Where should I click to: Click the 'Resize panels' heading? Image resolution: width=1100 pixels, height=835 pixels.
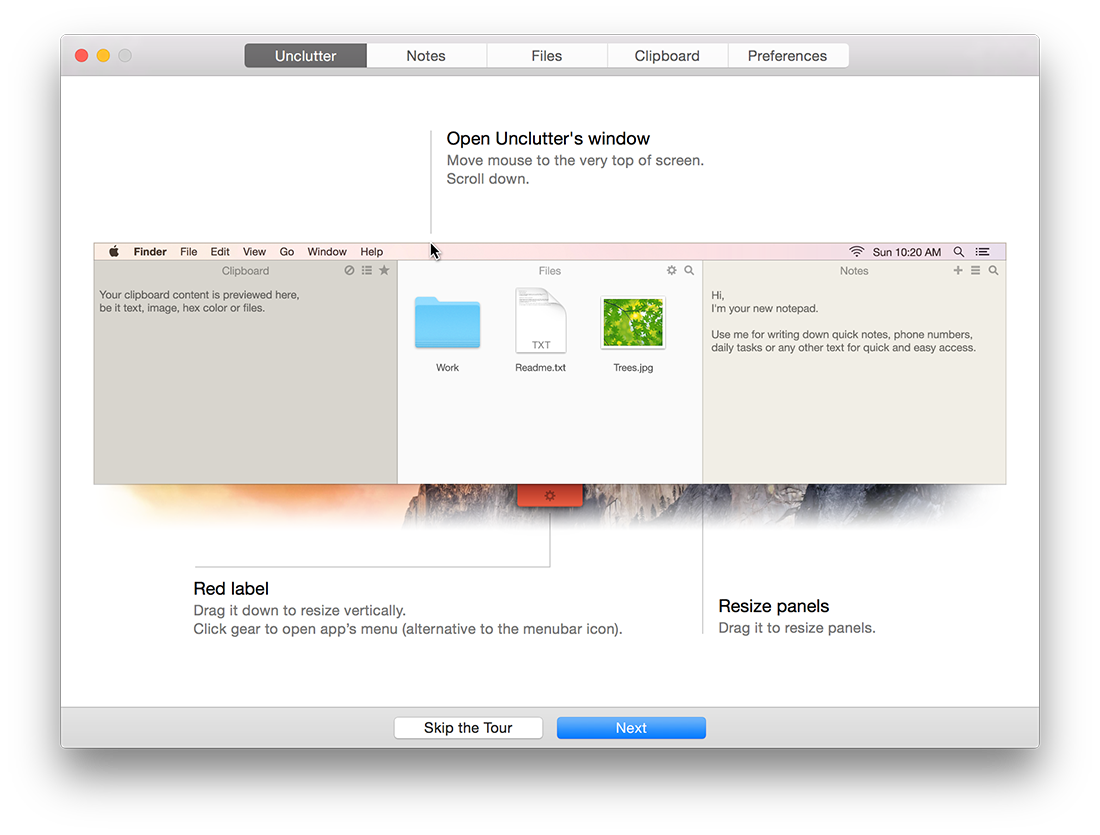pyautogui.click(x=774, y=606)
